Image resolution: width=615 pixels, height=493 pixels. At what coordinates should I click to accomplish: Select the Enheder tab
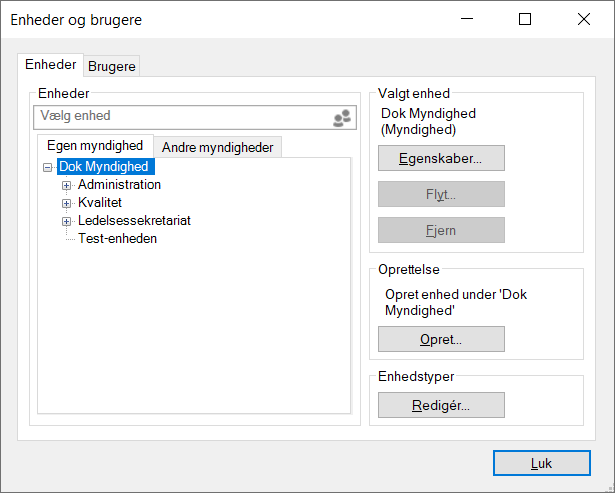(51, 65)
